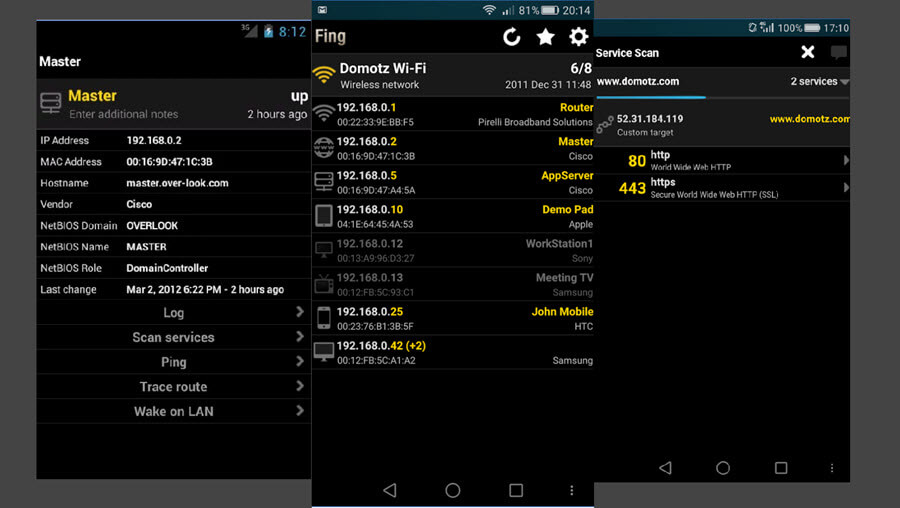
Task: Tap the server icon for 192.168.0.5 AppServer
Action: [324, 181]
